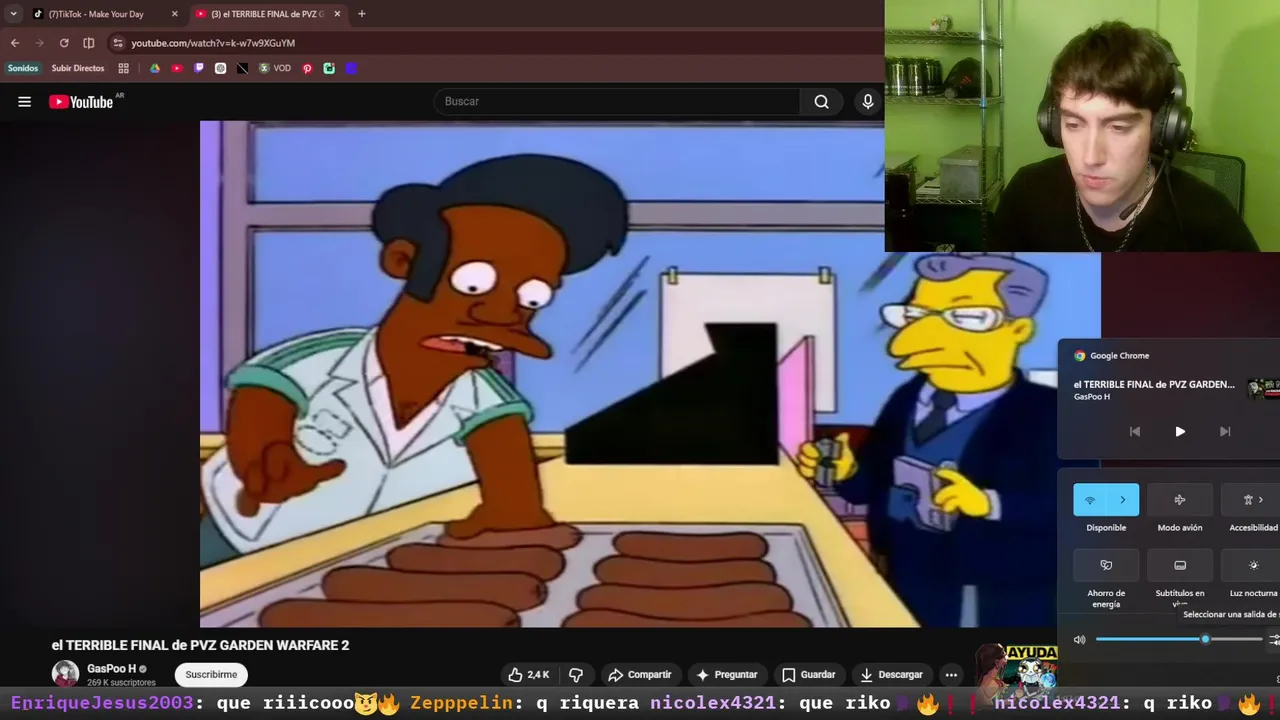Open the VOD bookmark

[x=275, y=68]
